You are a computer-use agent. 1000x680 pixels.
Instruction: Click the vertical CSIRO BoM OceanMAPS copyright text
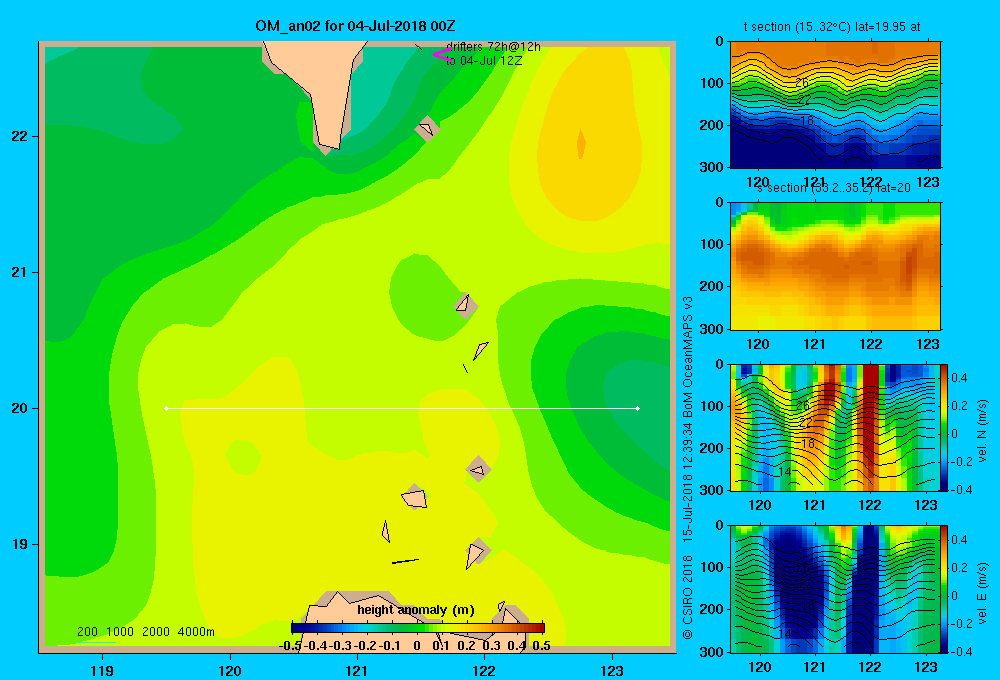pyautogui.click(x=688, y=468)
